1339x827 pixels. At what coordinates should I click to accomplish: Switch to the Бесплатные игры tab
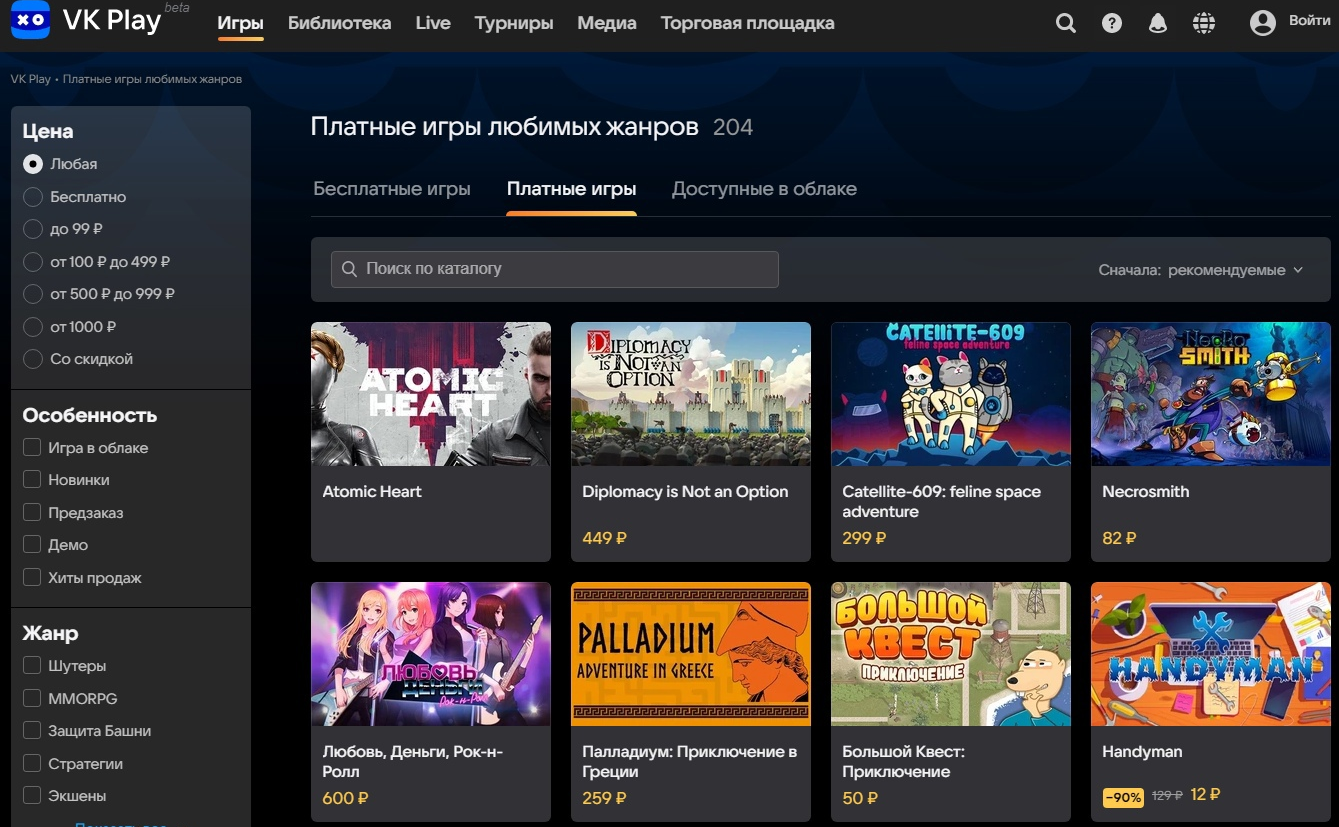coord(392,189)
